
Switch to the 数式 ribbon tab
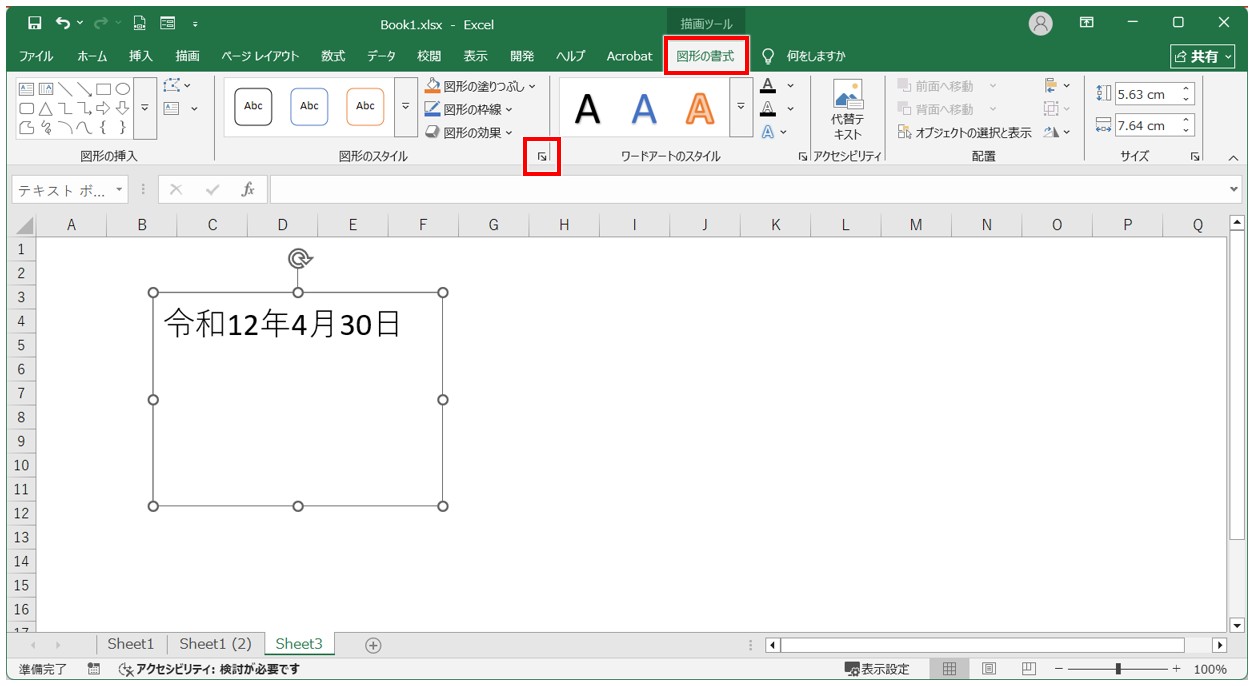pos(333,56)
